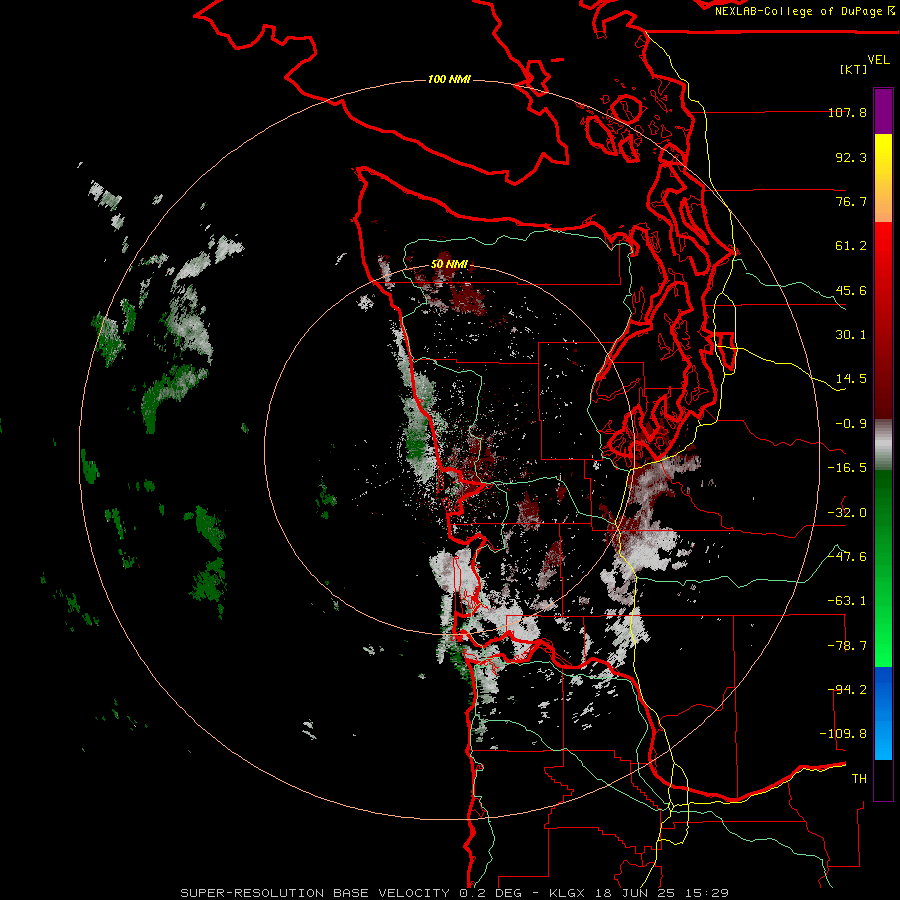Click the [KT] units label
900x900 pixels.
pyautogui.click(x=854, y=69)
